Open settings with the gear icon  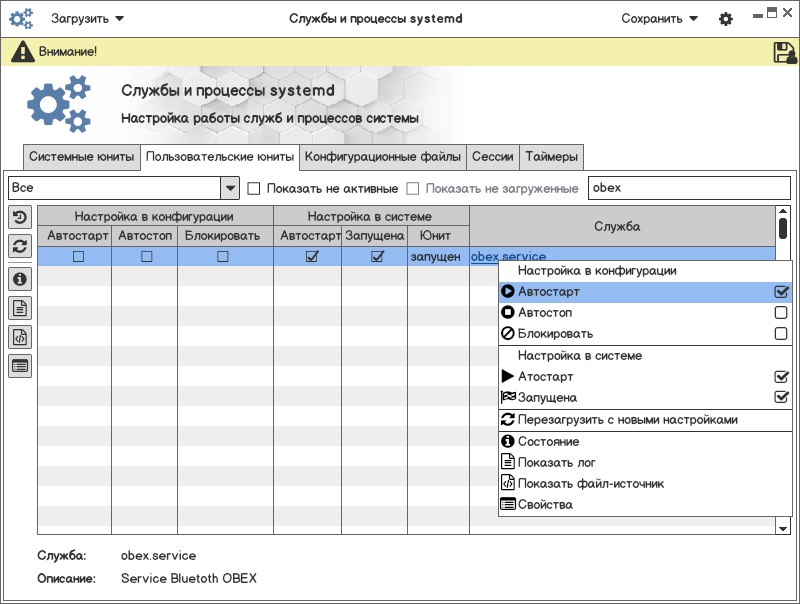[x=726, y=19]
